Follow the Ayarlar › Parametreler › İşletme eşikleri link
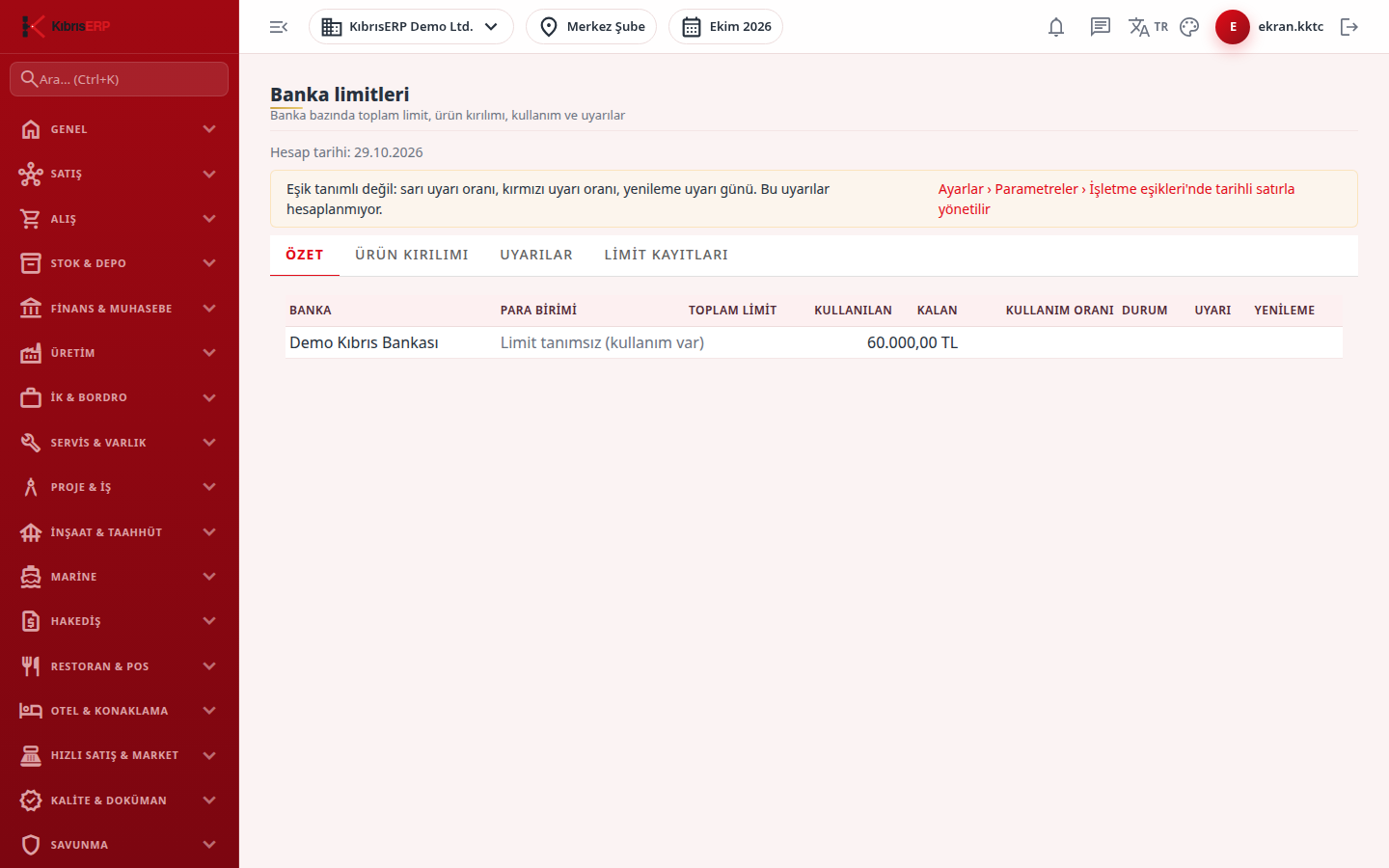This screenshot has height=868, width=1389. [x=1116, y=199]
